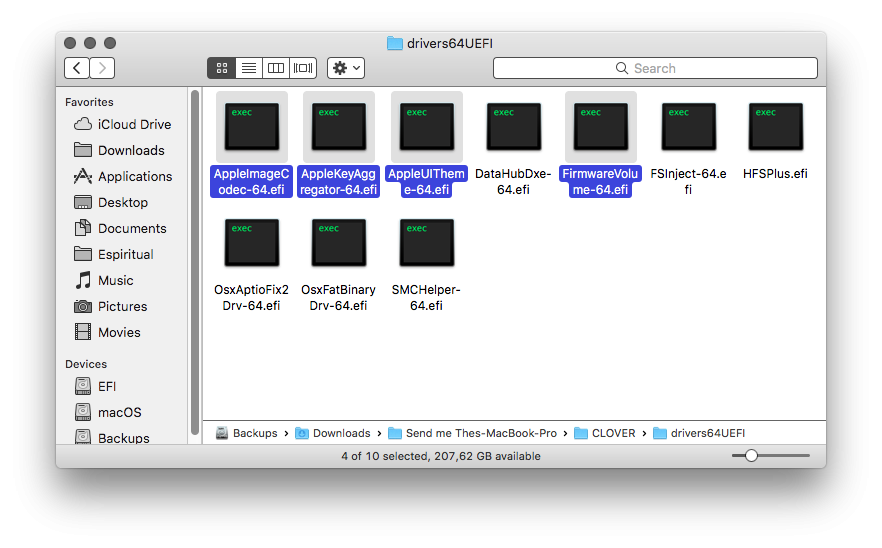Click drivers64UEFI in the path bar
The width and height of the screenshot is (882, 548).
699,433
